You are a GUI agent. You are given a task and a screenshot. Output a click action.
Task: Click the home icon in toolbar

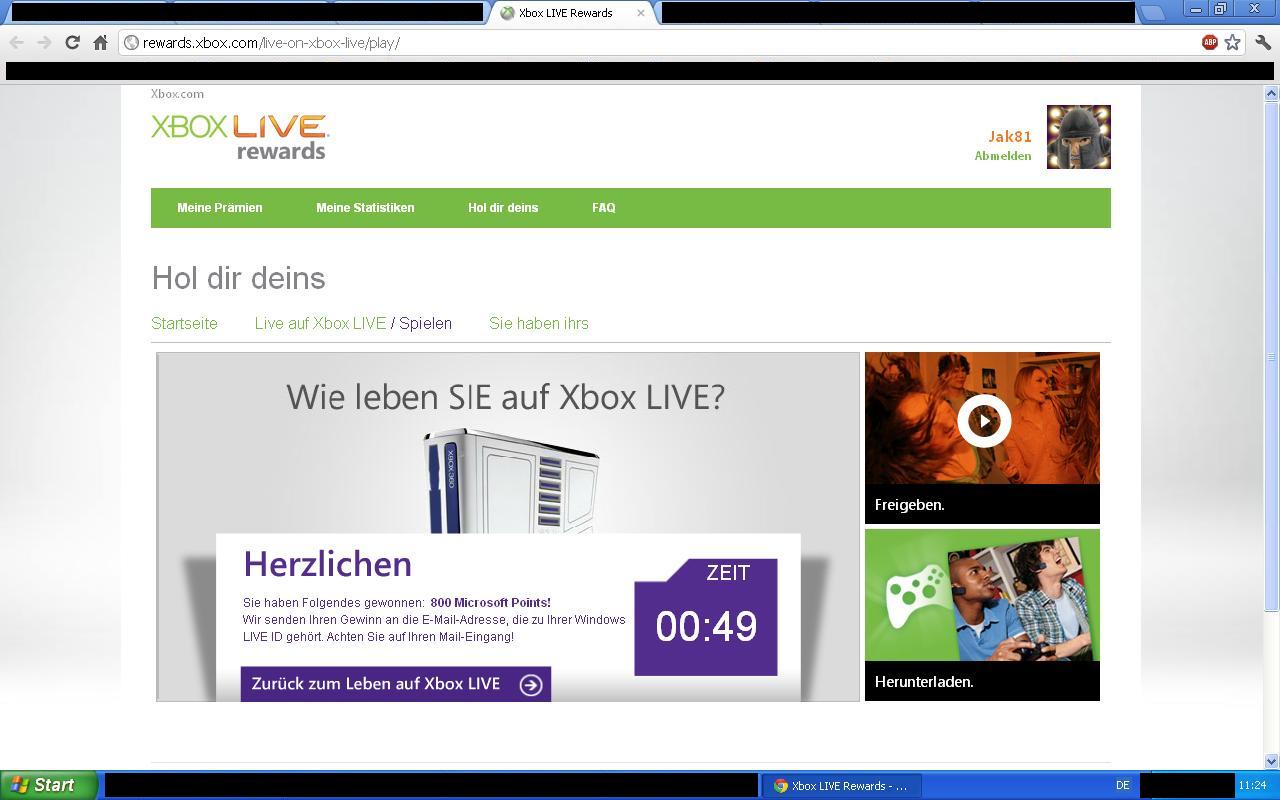[100, 42]
